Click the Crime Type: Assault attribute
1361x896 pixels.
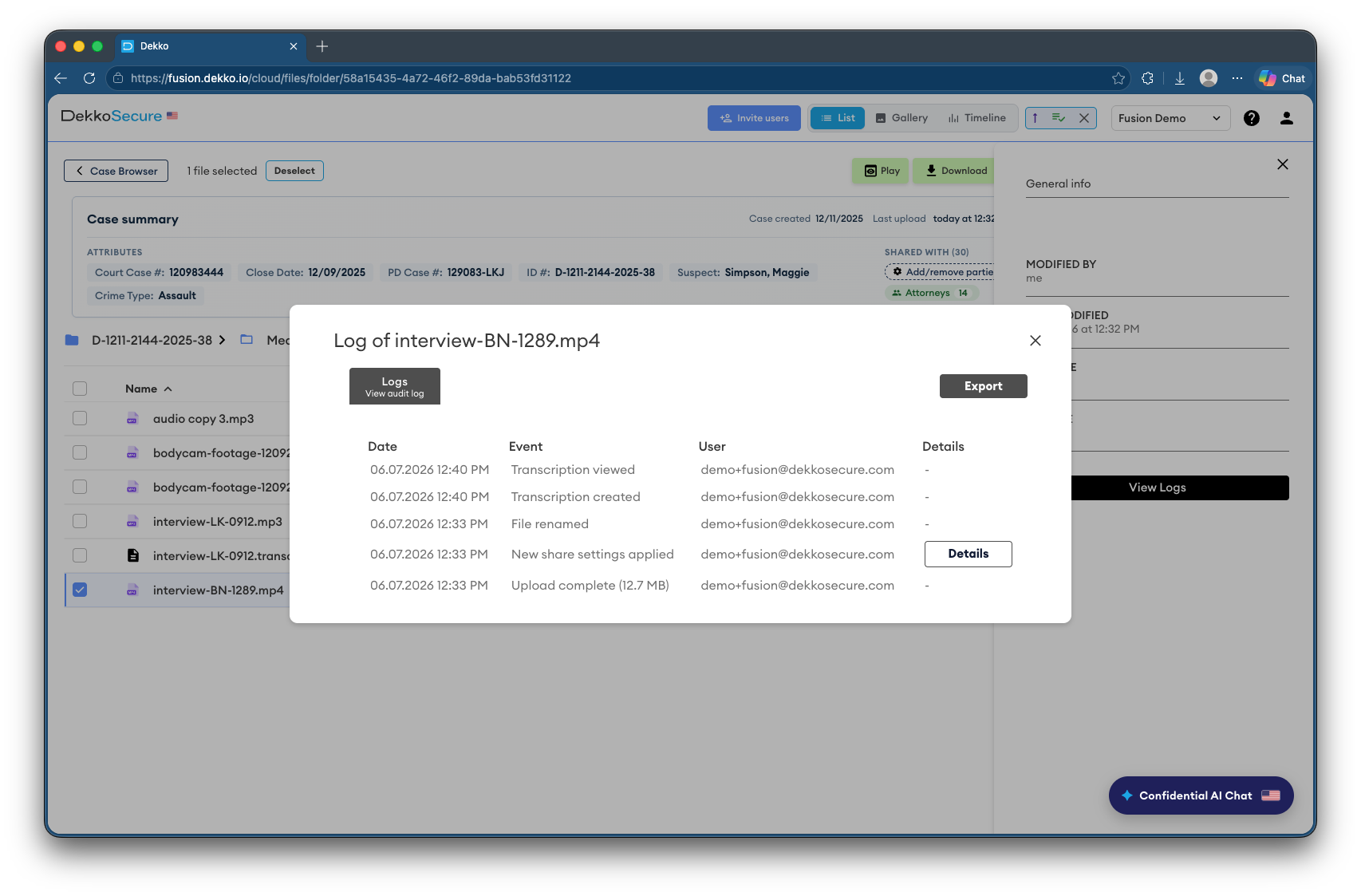145,296
